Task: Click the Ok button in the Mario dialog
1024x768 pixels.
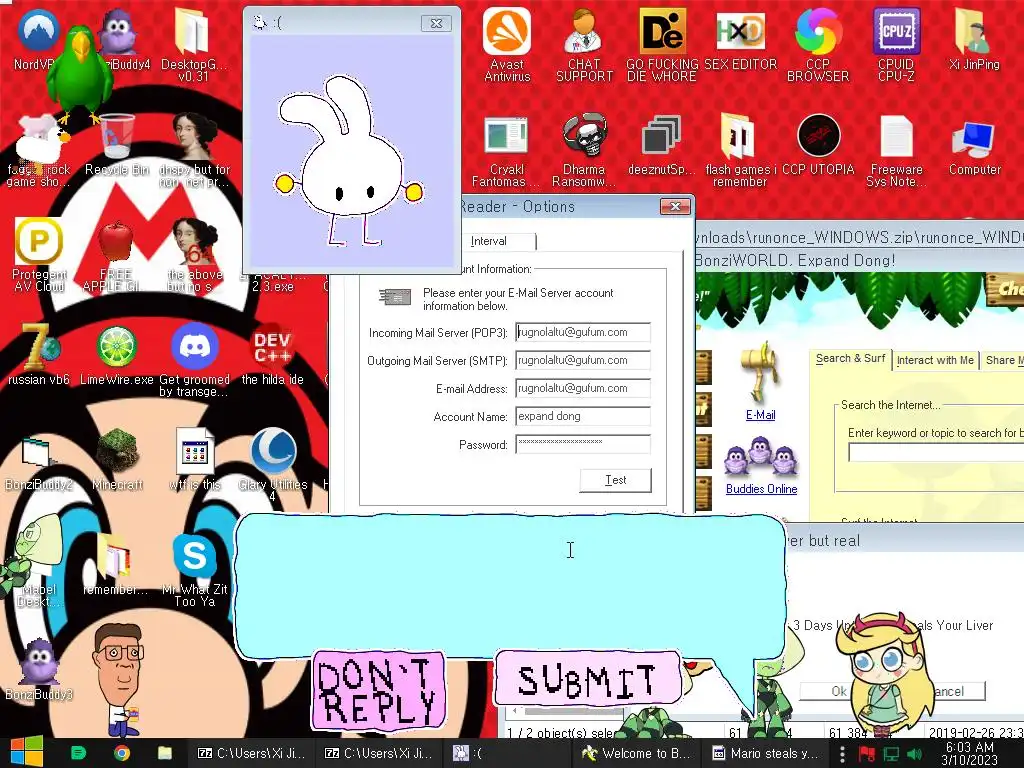Action: tap(833, 691)
